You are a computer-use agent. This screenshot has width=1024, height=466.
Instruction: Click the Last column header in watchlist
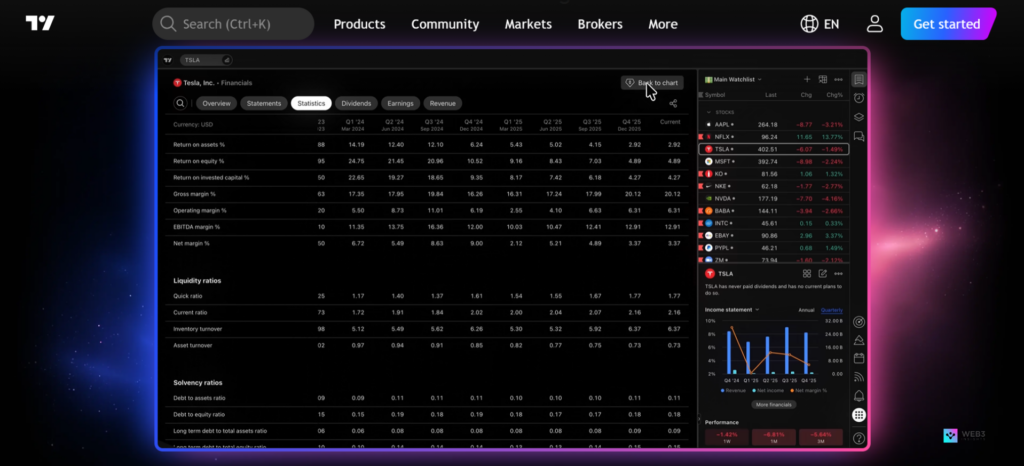(771, 95)
